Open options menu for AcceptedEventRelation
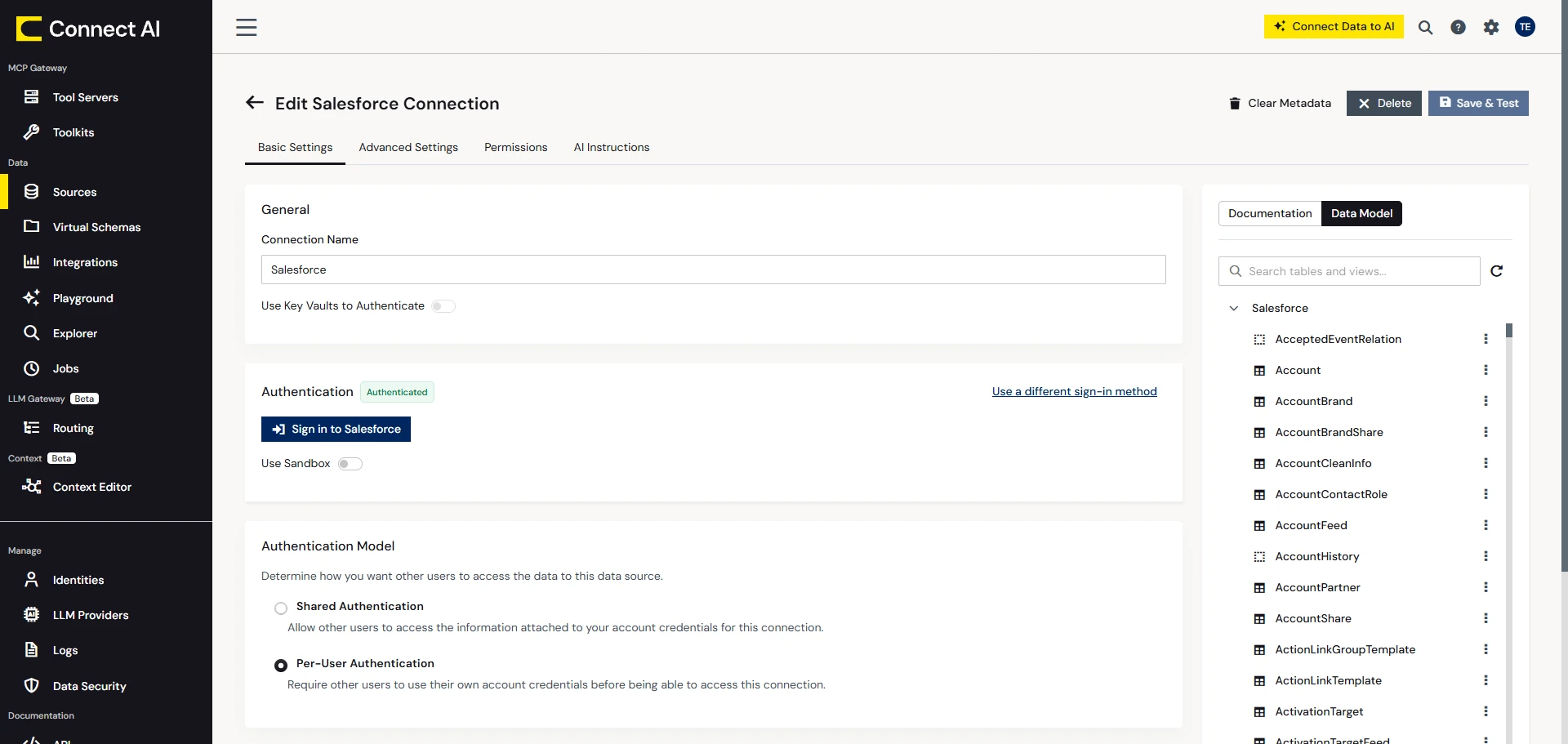This screenshot has width=1568, height=744. click(x=1486, y=339)
